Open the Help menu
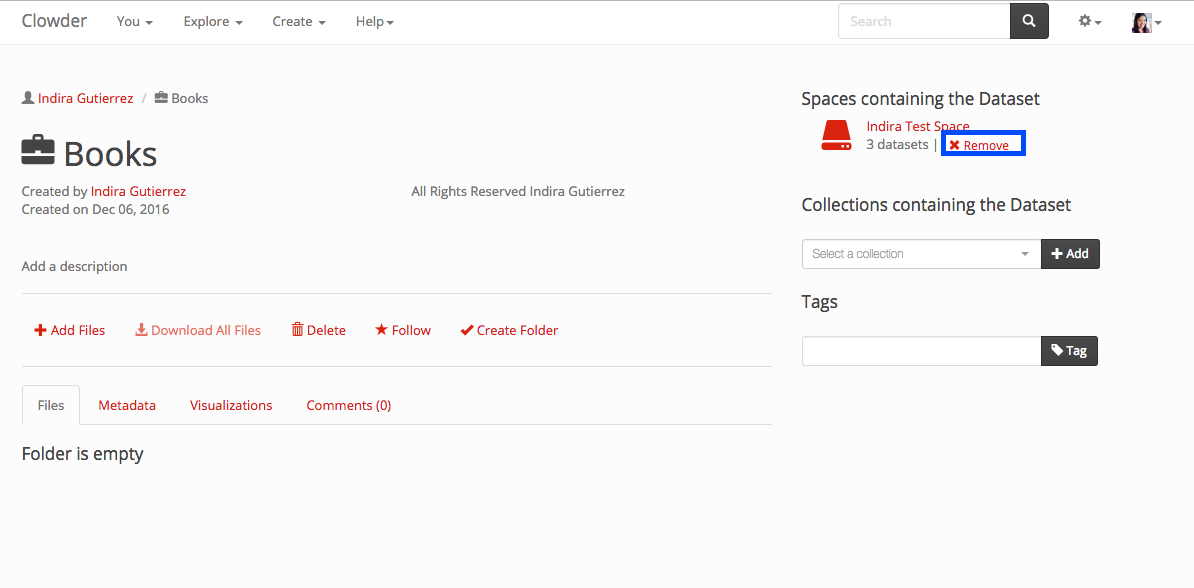This screenshot has width=1194, height=588. click(x=375, y=21)
